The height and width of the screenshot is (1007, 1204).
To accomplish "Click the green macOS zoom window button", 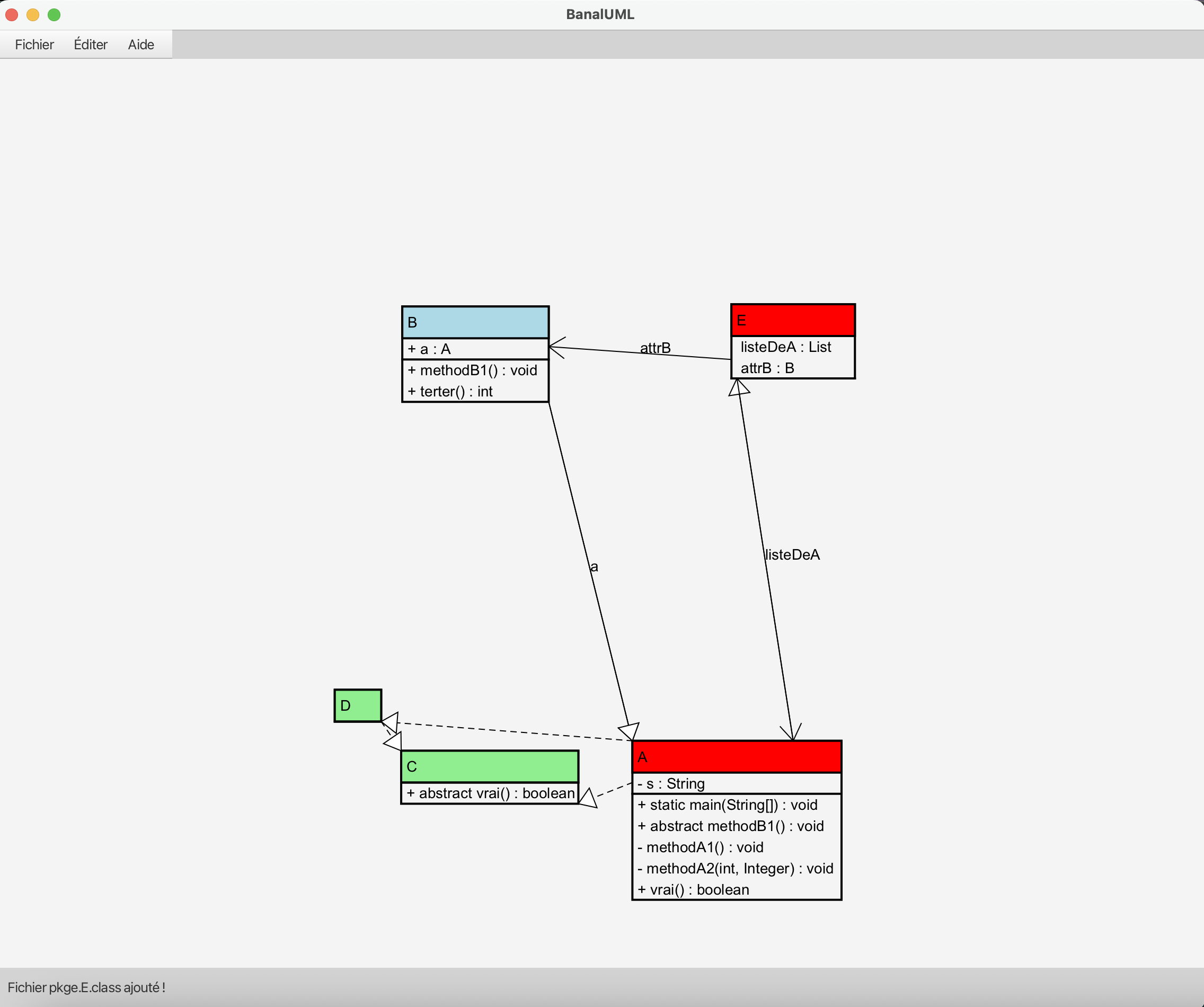I will [54, 15].
